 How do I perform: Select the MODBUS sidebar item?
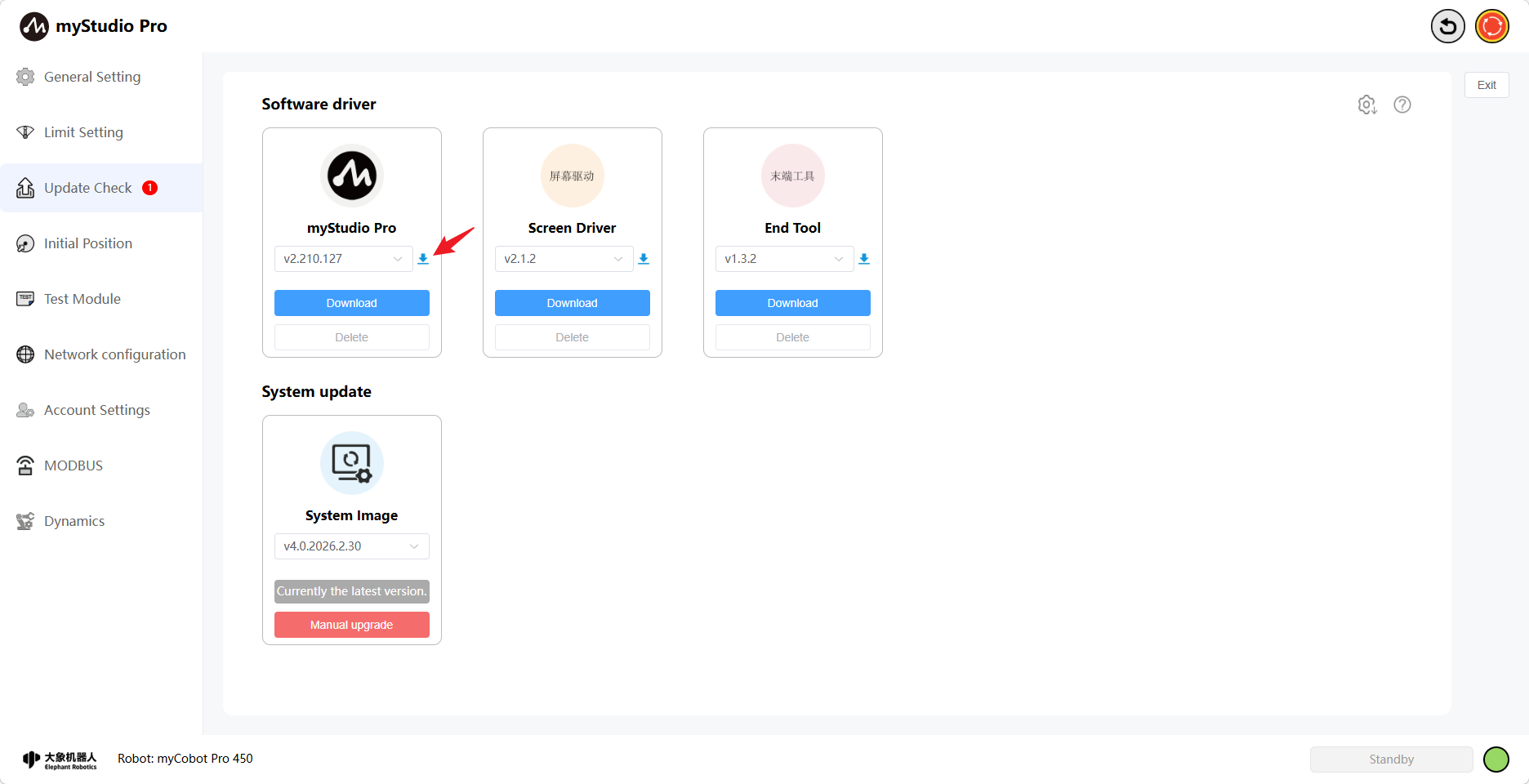(x=74, y=465)
